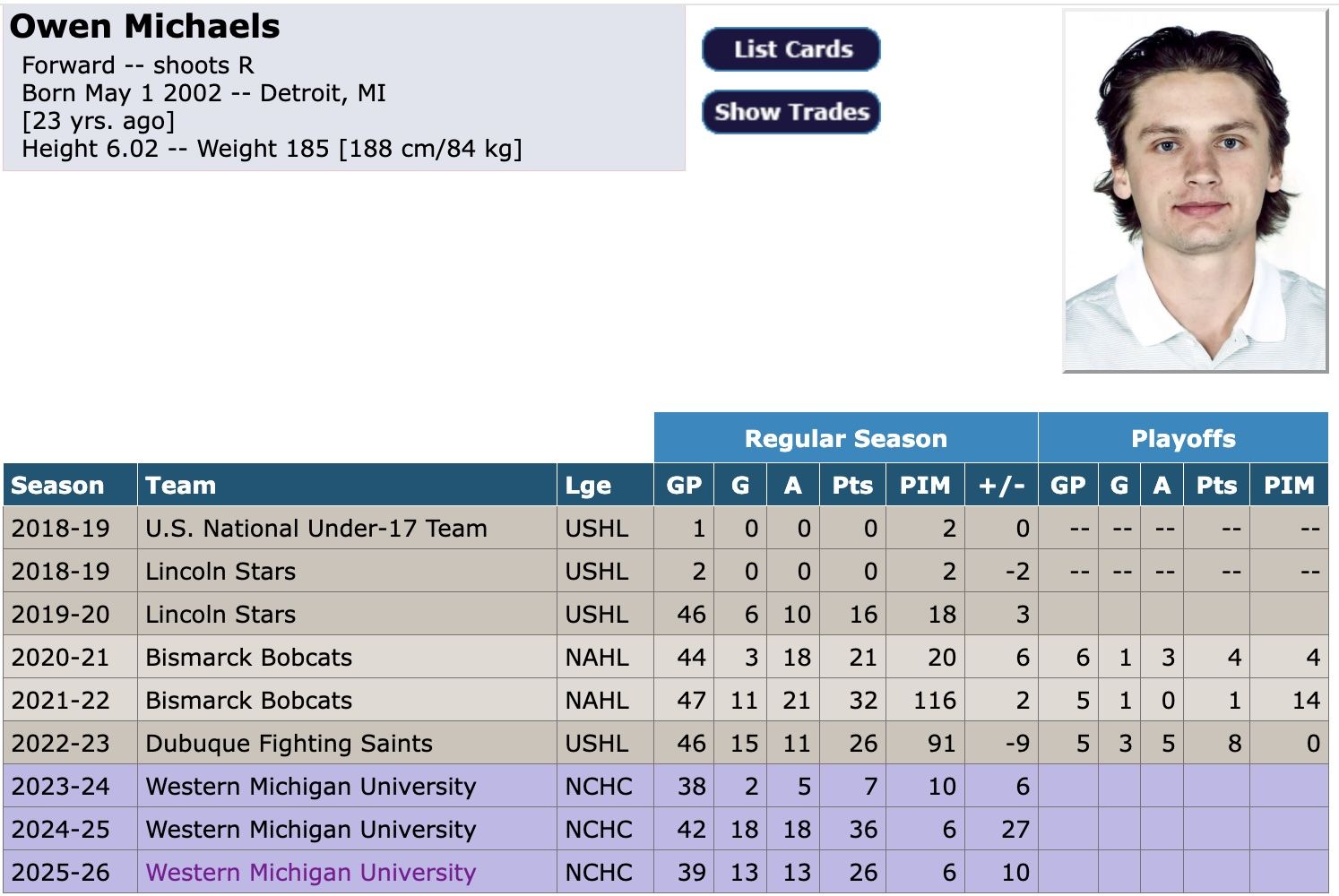
Task: Click the Lge column header
Action: click(x=588, y=486)
